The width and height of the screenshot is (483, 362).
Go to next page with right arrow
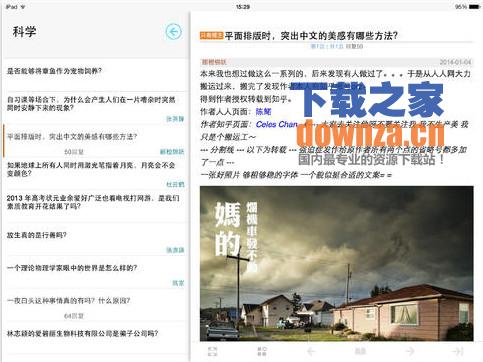[410, 351]
